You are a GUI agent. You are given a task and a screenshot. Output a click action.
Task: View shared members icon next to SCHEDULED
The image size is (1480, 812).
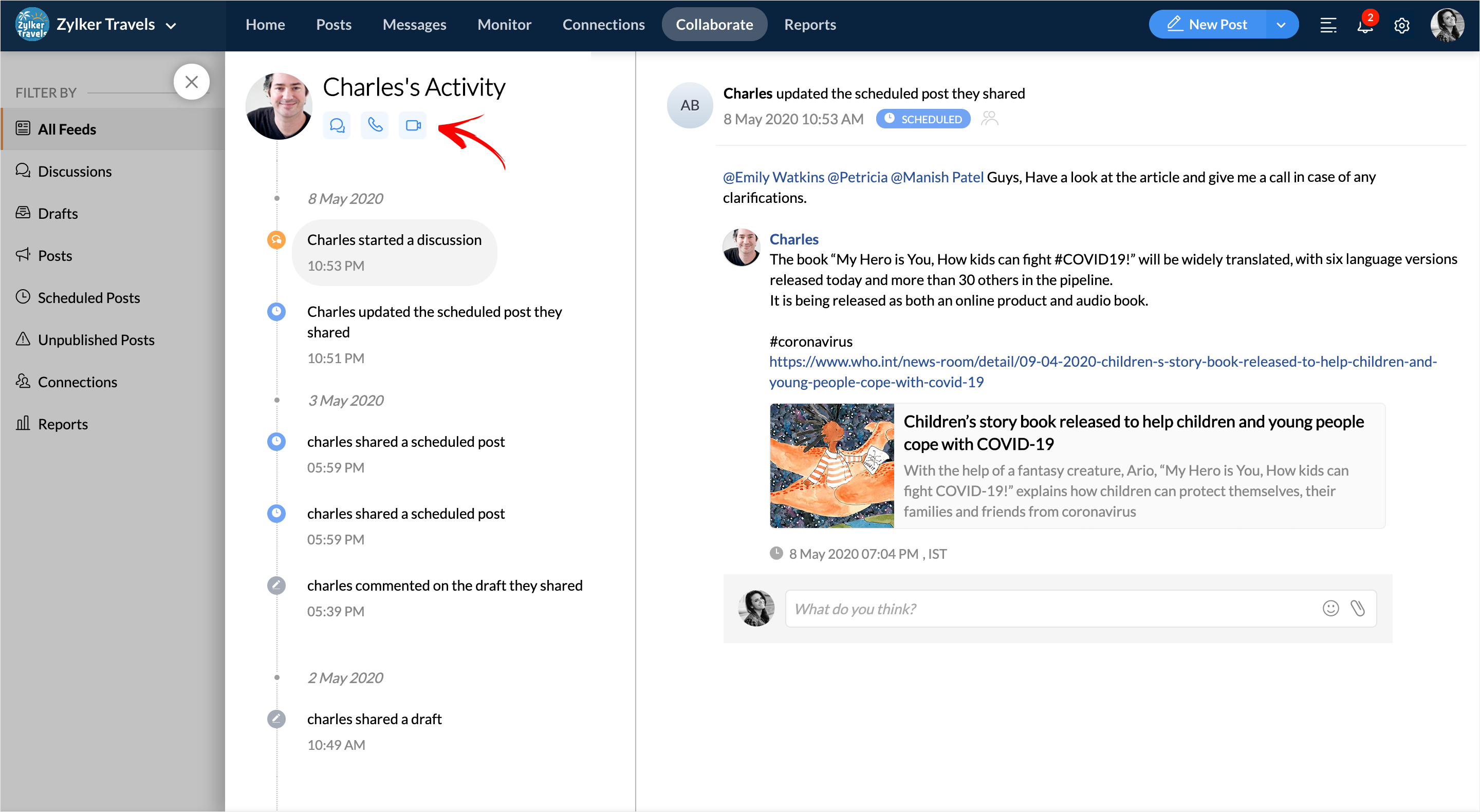tap(989, 119)
